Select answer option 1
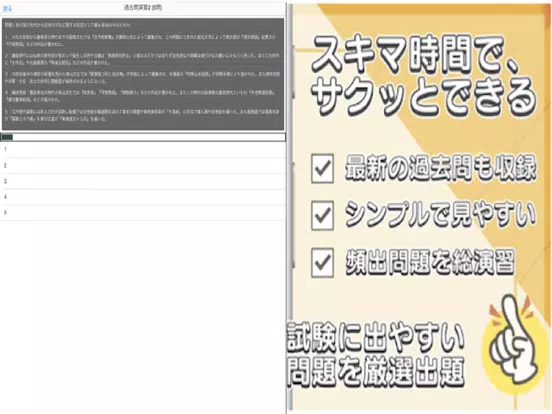The image size is (552, 414). pos(142,150)
